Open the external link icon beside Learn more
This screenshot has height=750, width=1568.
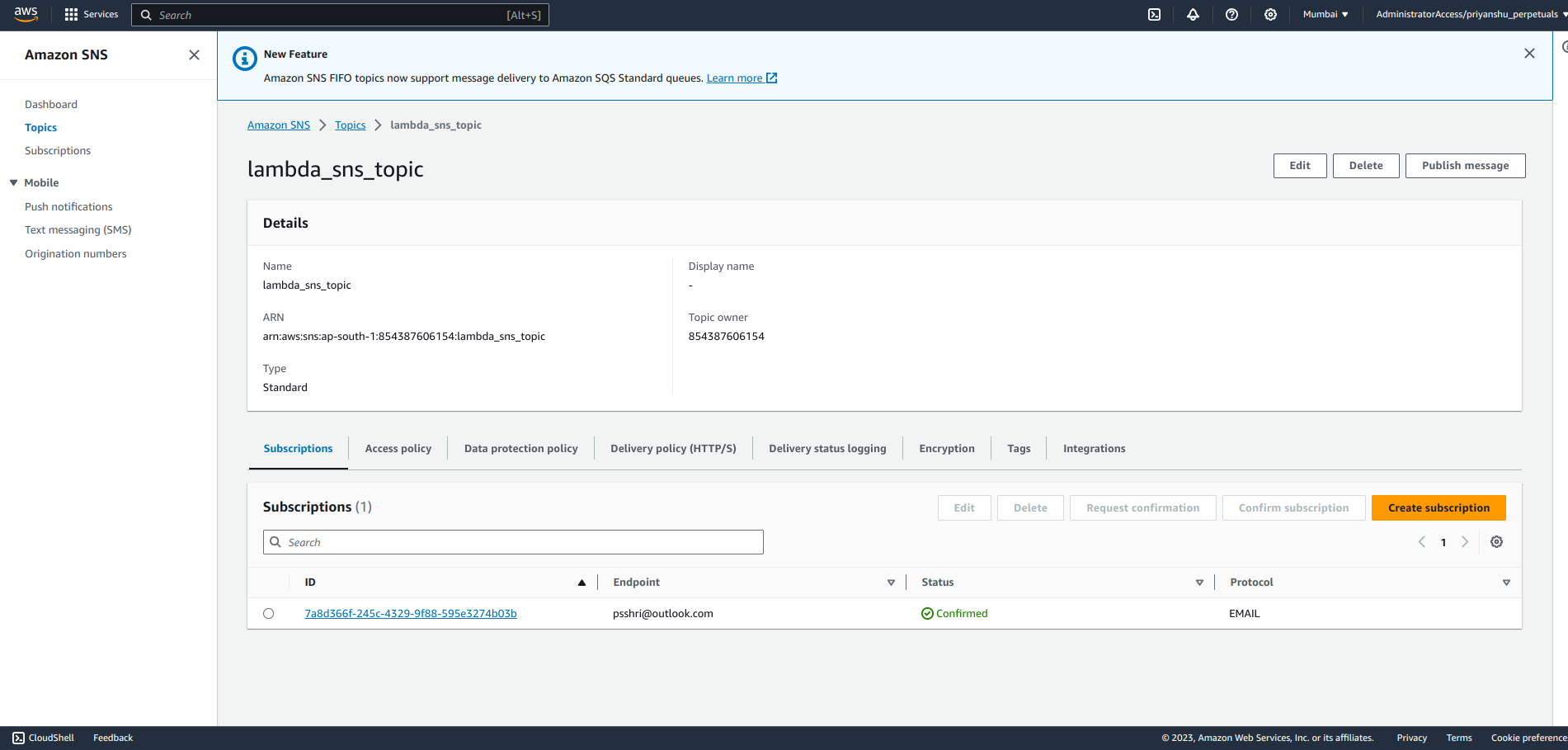click(772, 78)
